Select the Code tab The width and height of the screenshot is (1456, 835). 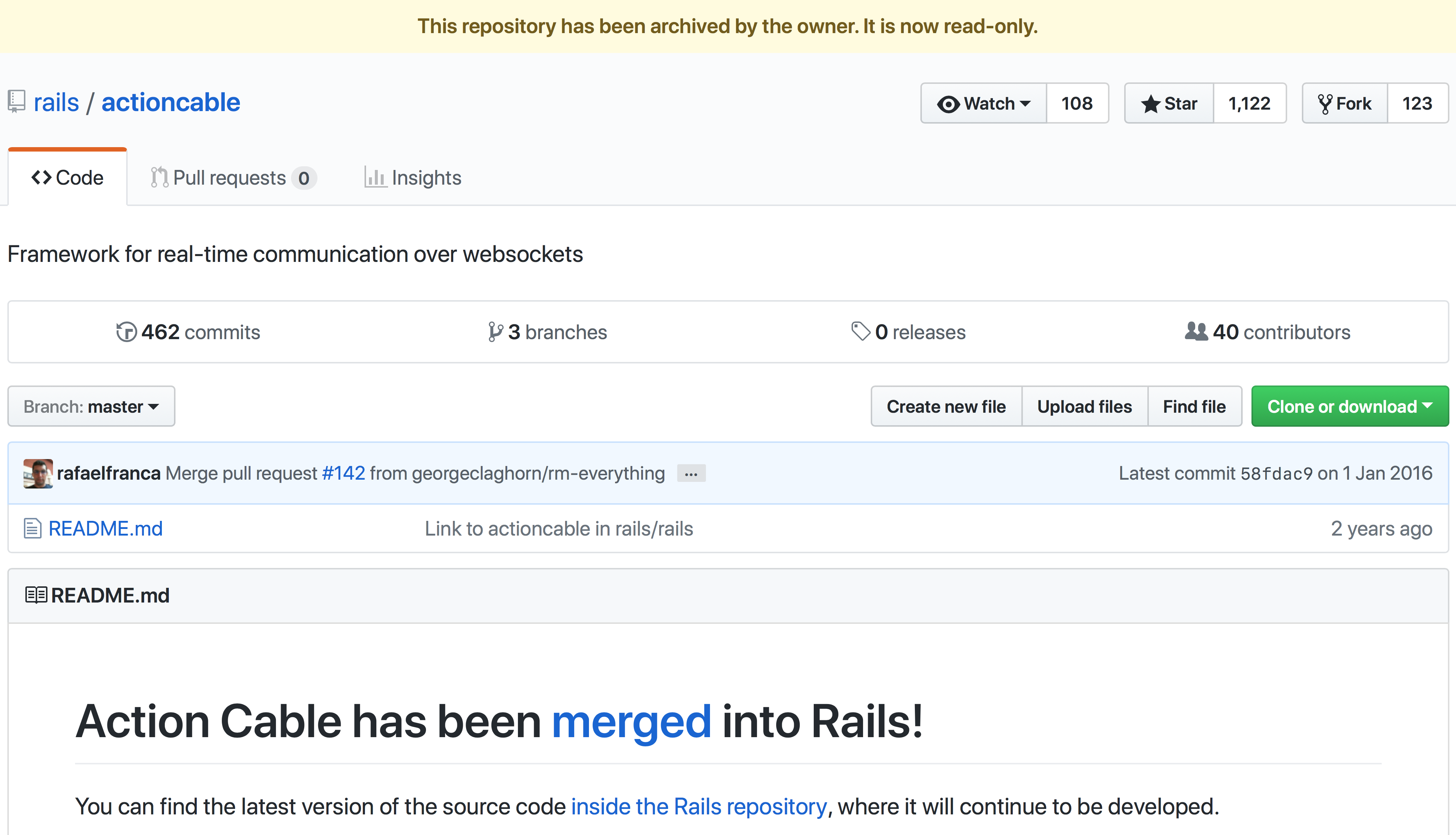68,178
